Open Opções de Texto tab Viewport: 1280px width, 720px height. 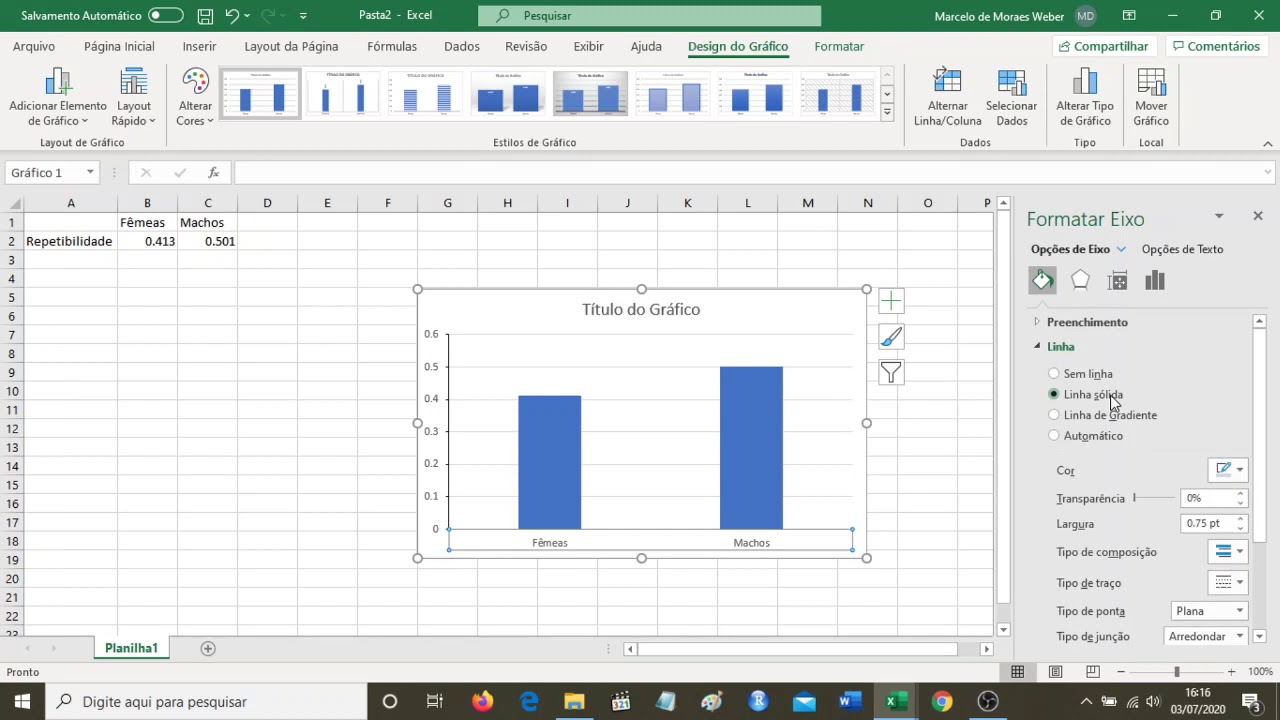click(x=1182, y=249)
